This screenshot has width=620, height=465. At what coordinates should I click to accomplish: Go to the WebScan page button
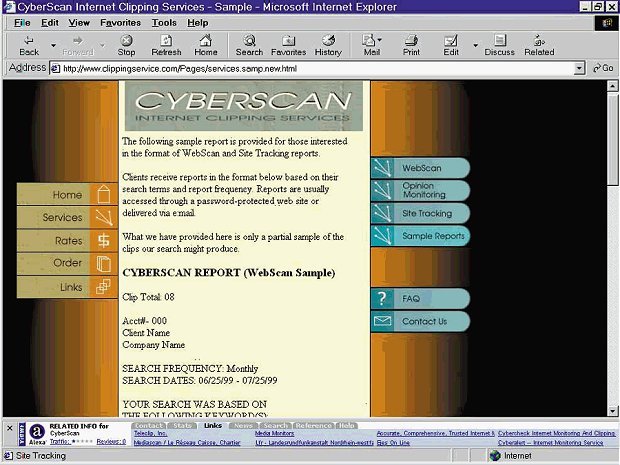(420, 168)
